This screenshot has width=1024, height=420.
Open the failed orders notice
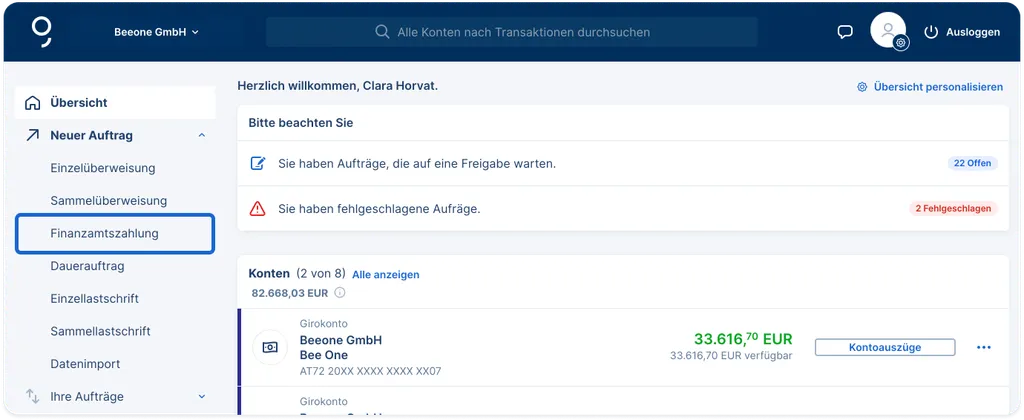(624, 208)
